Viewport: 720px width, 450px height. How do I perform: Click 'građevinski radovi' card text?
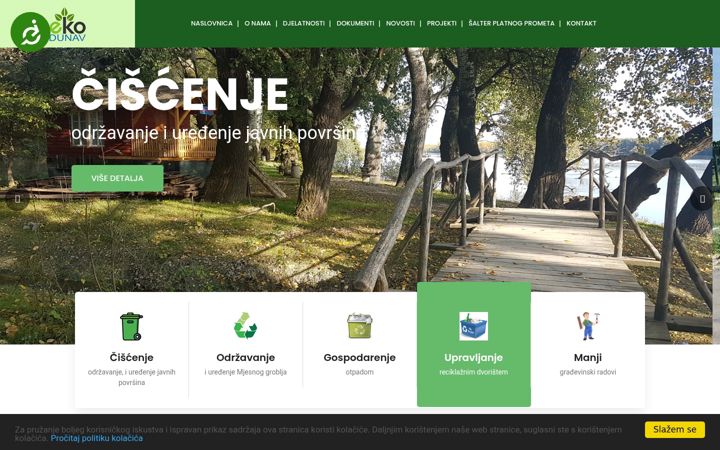point(588,372)
